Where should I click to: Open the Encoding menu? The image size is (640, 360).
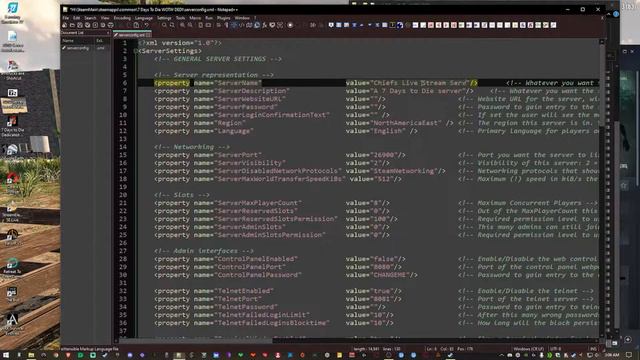tap(122, 18)
